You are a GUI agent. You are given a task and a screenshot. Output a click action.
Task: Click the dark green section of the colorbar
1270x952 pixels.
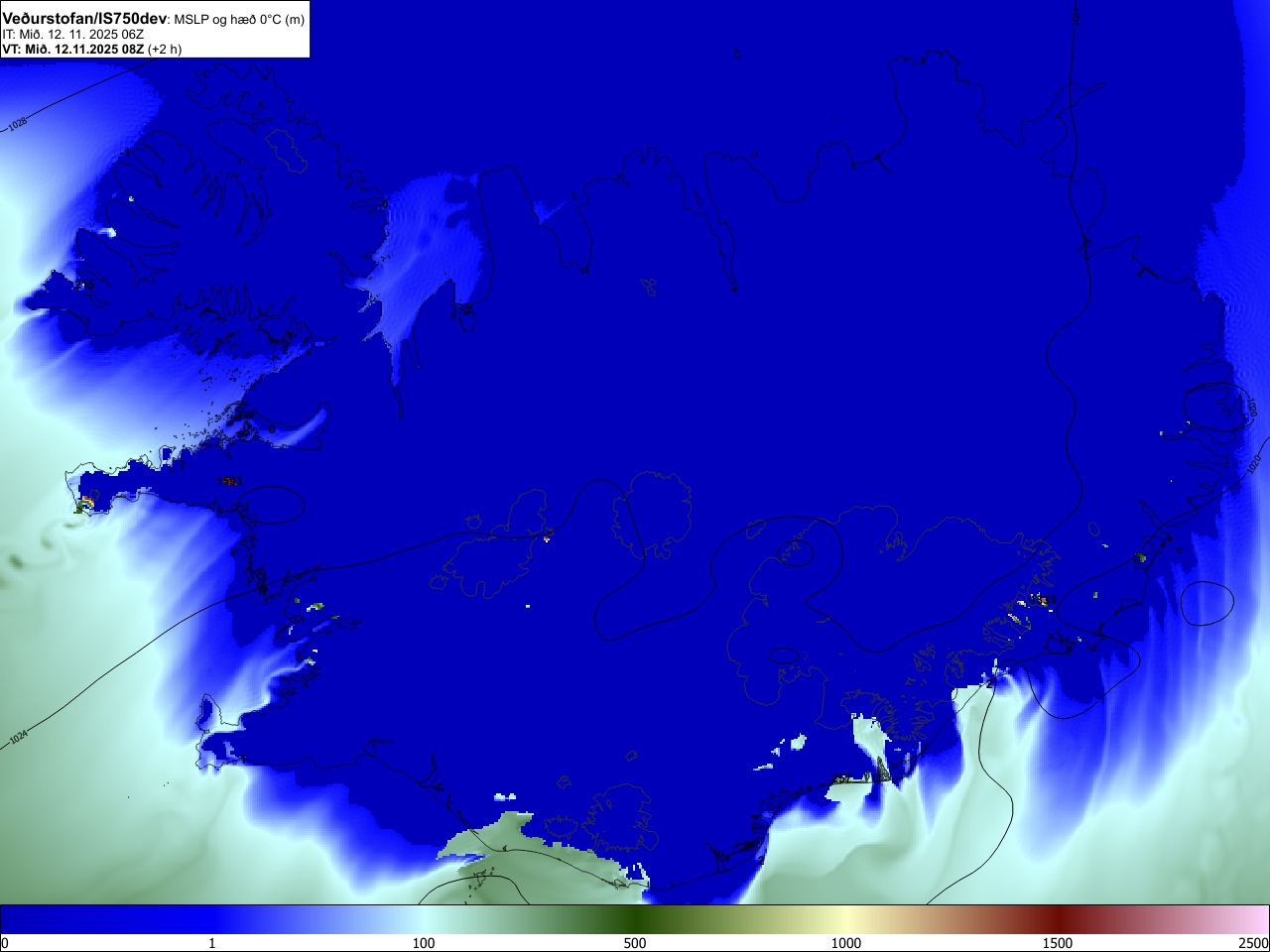(x=635, y=918)
